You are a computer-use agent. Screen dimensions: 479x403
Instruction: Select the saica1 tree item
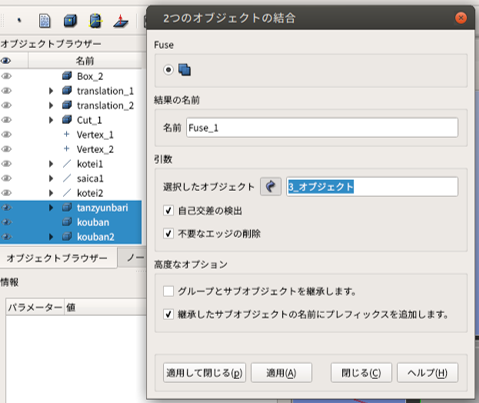click(90, 178)
